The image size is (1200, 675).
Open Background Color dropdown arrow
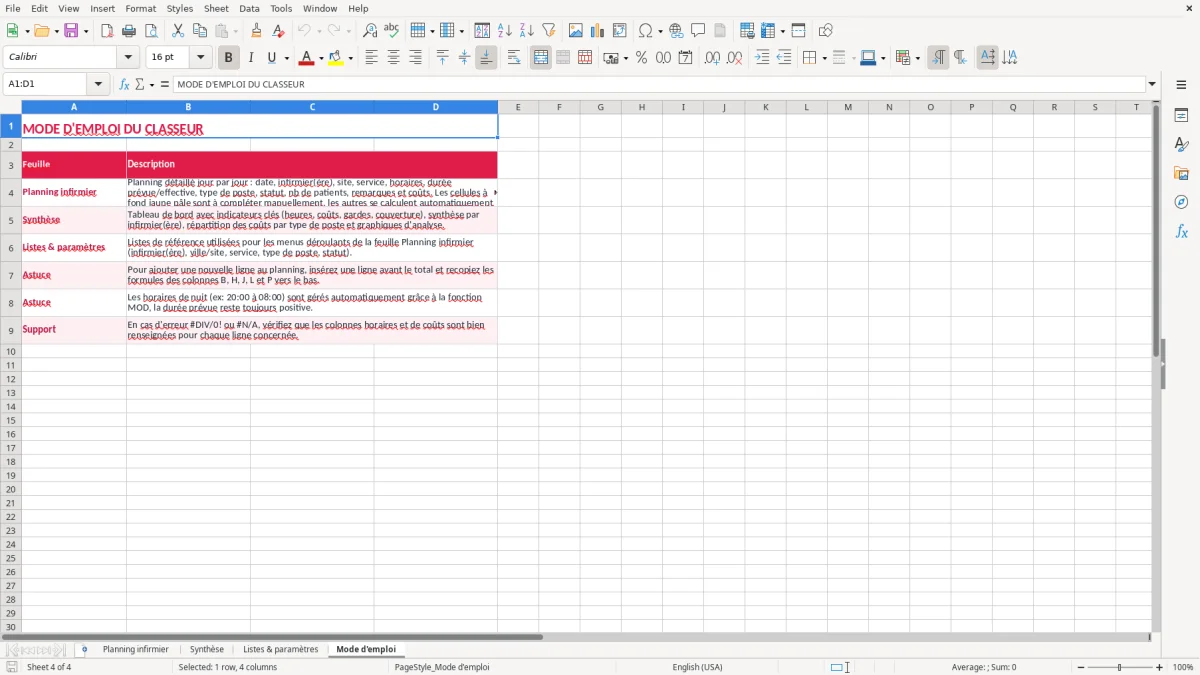[x=350, y=58]
